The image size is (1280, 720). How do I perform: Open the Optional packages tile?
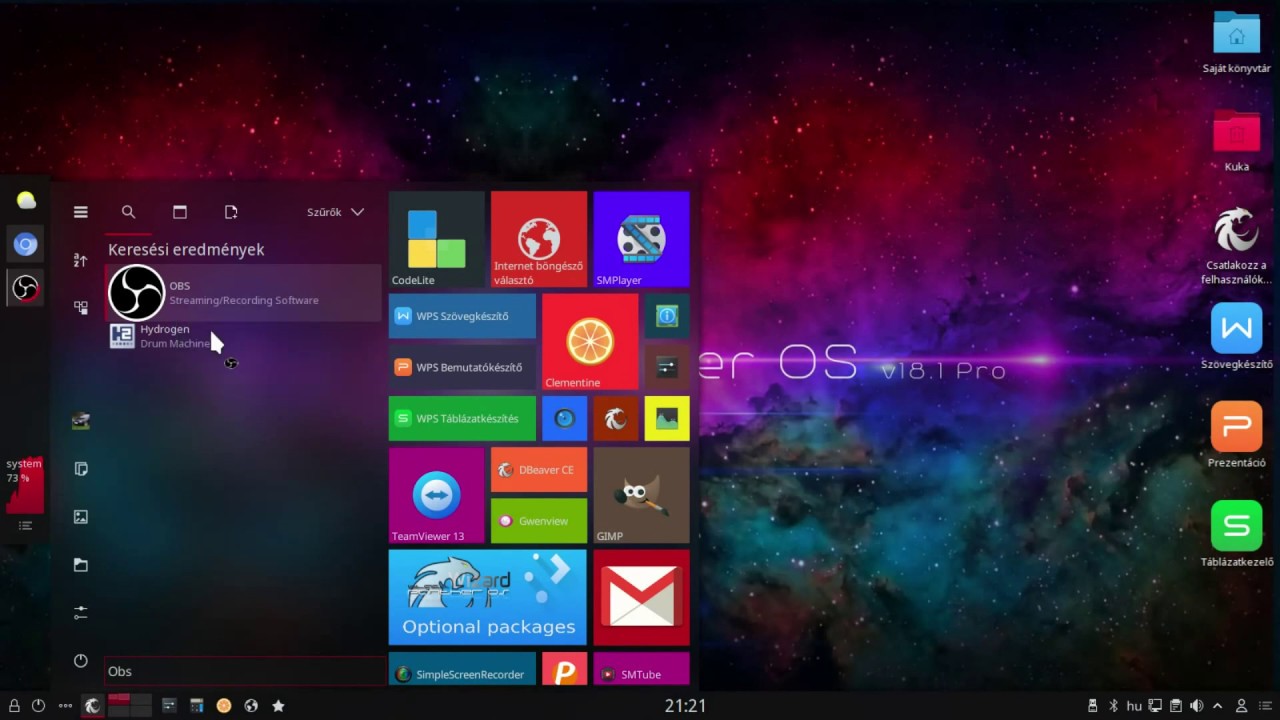coord(488,597)
